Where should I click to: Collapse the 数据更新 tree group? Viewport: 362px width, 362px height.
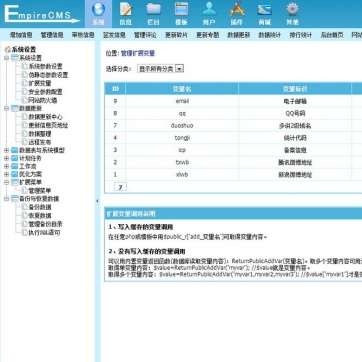tap(6, 108)
